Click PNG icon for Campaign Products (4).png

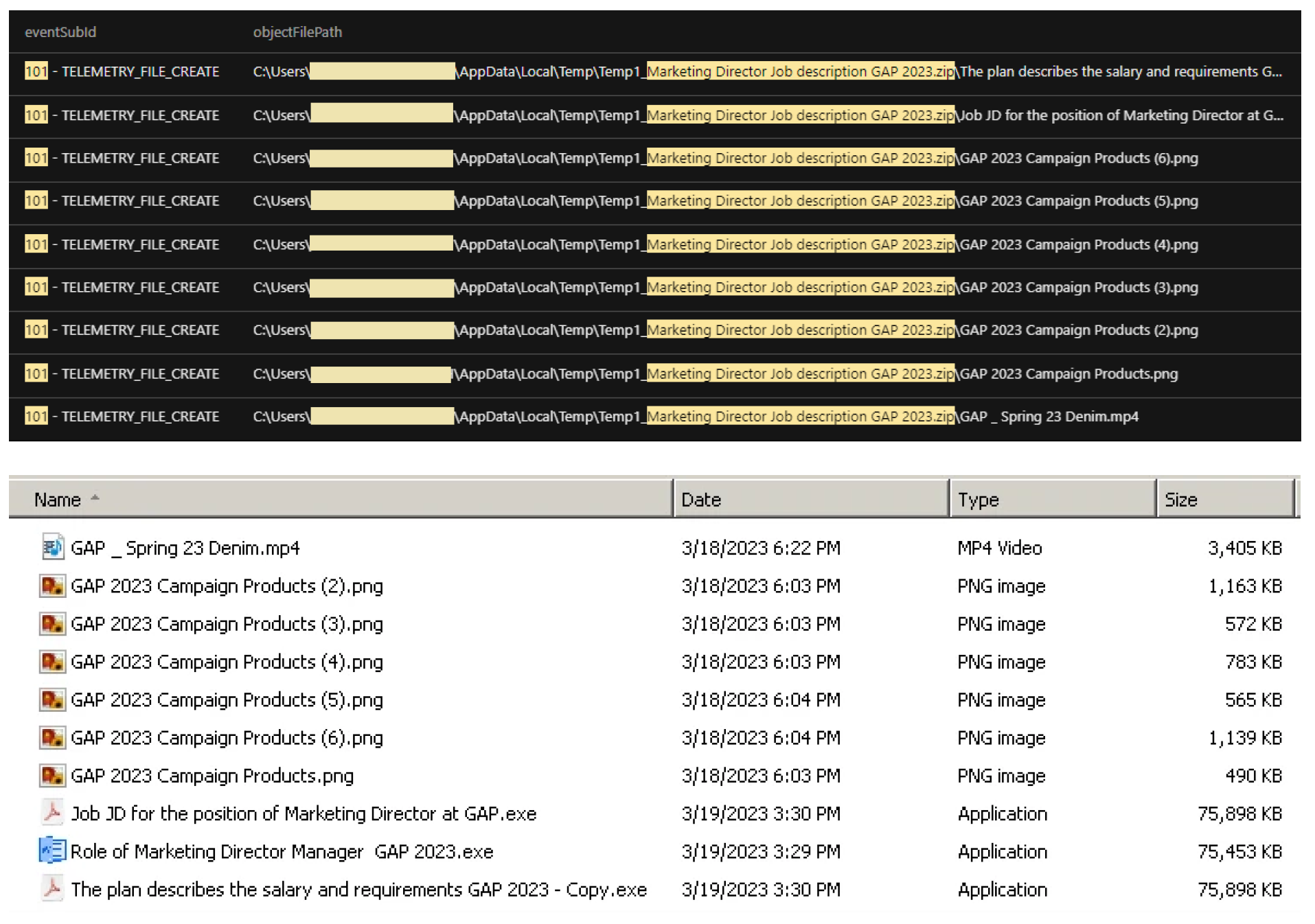tap(52, 662)
